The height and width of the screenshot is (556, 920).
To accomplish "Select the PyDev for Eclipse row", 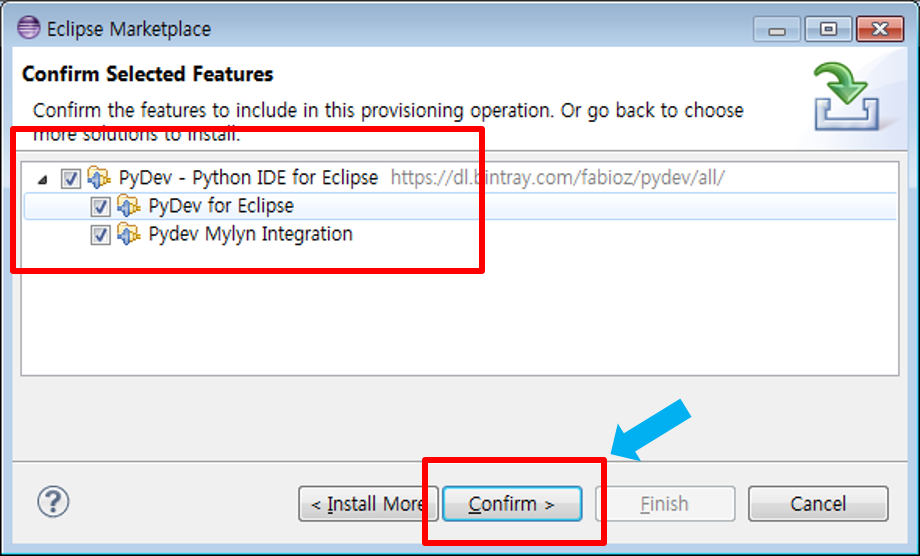I will (221, 207).
